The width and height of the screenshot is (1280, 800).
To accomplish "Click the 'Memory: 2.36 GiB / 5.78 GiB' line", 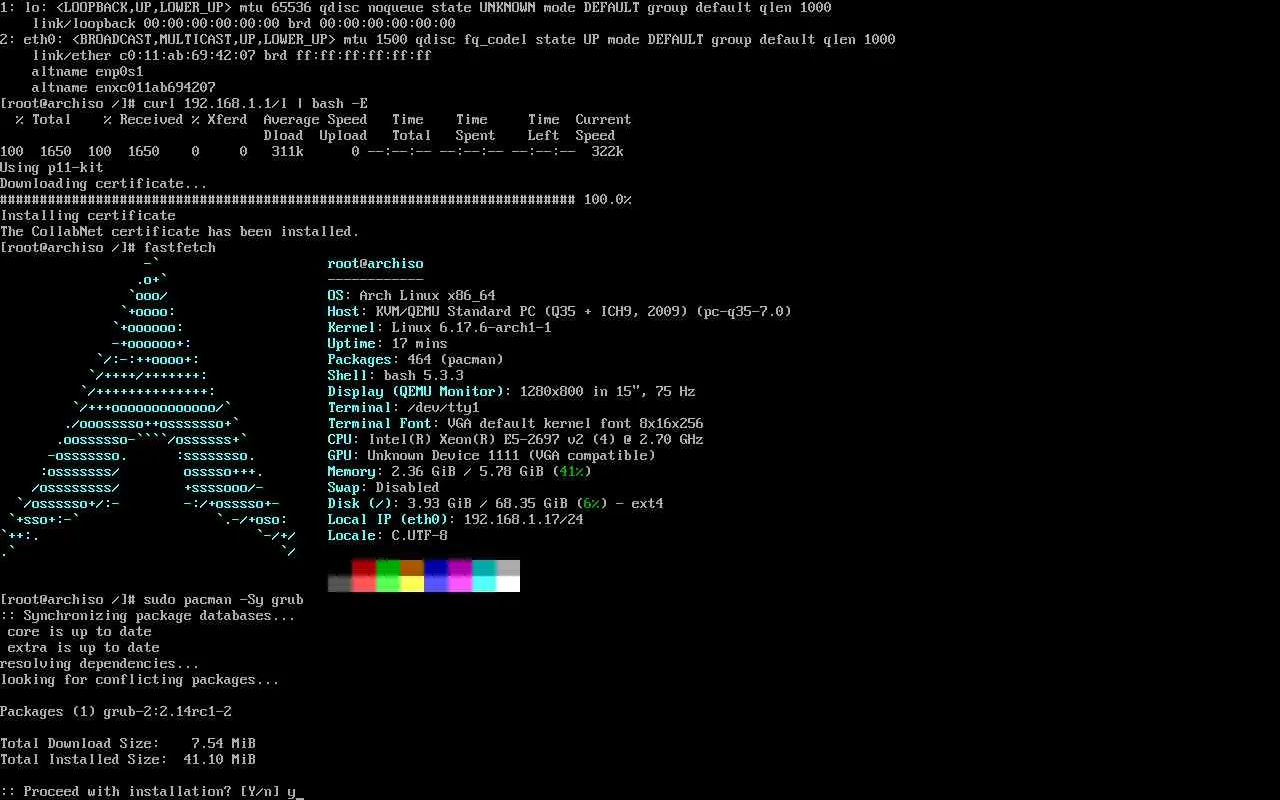I will pos(460,472).
